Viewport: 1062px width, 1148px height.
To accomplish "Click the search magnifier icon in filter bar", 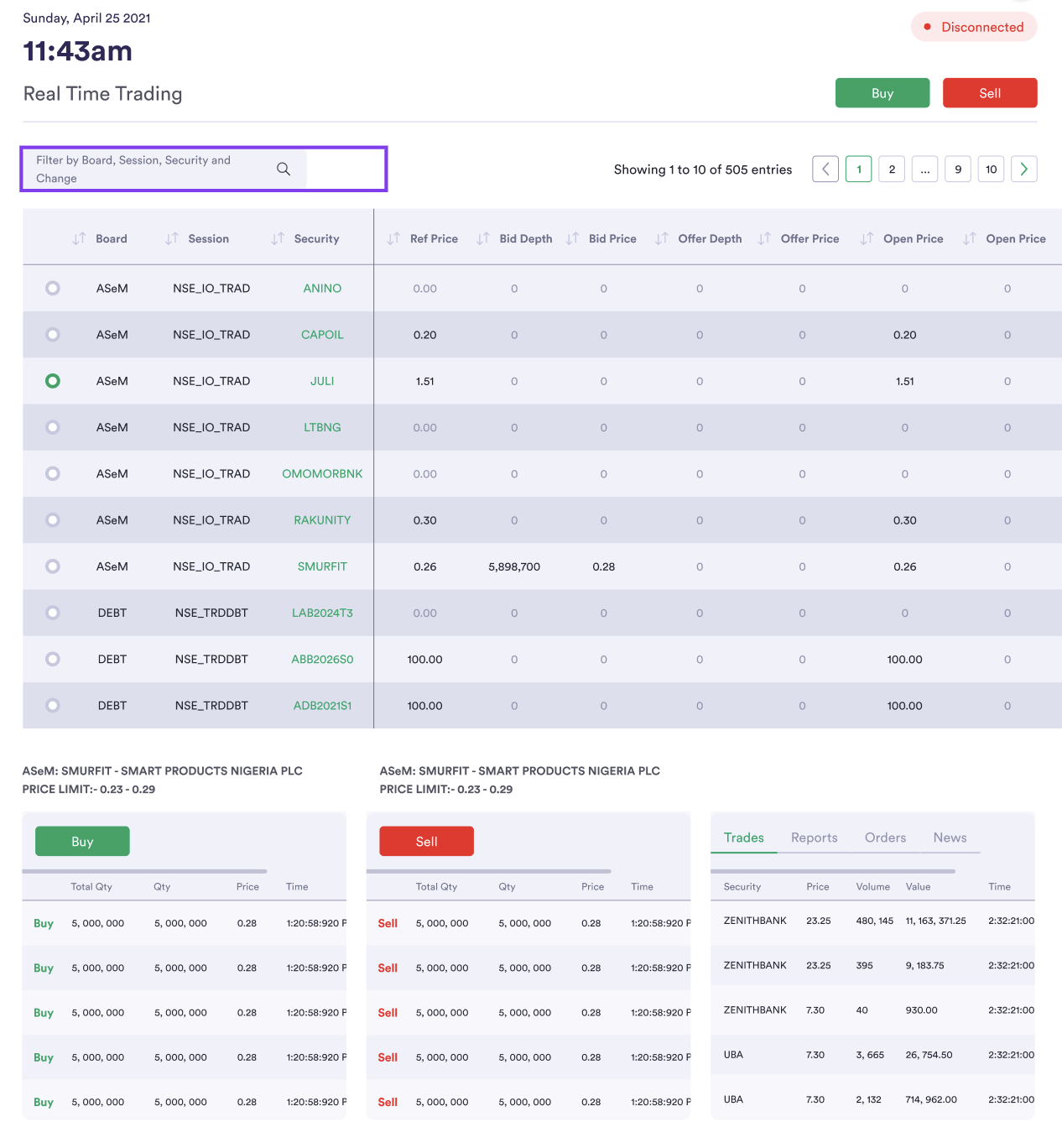I will click(x=284, y=169).
